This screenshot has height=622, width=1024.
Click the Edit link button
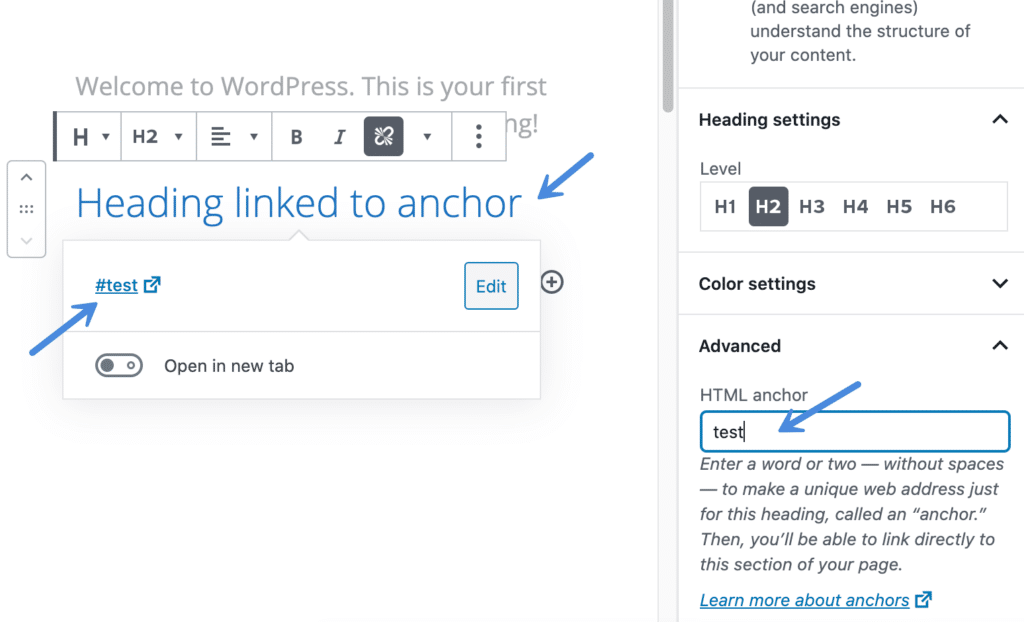click(491, 286)
